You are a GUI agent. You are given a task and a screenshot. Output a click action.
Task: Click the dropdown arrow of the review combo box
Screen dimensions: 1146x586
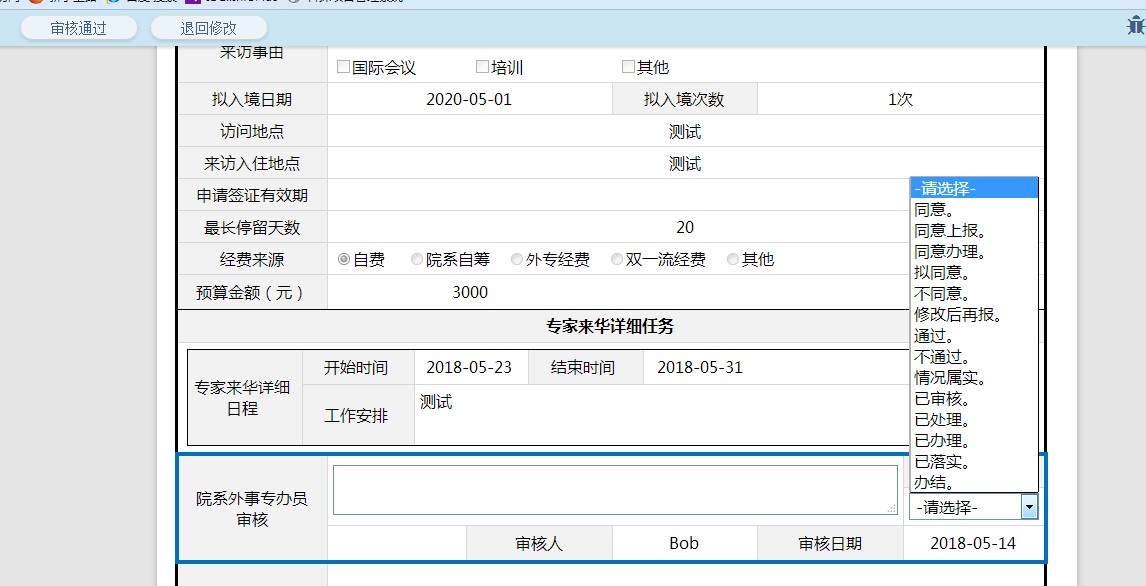tap(1028, 507)
